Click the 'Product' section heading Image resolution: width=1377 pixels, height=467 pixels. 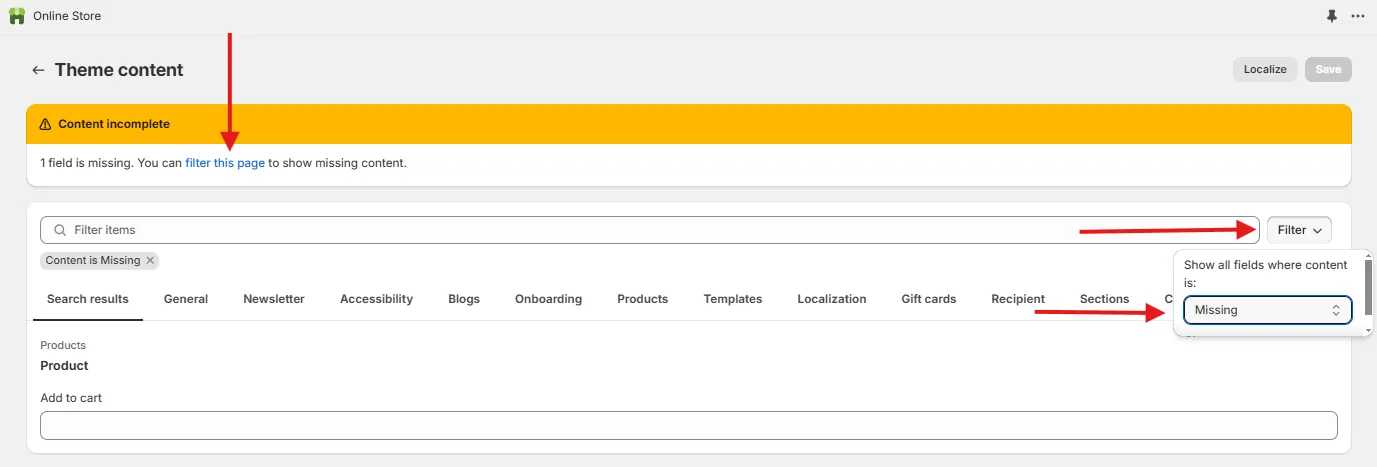[x=64, y=365]
